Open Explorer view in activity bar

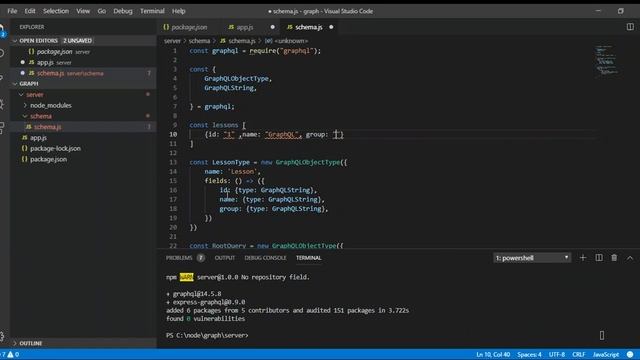click(2, 30)
